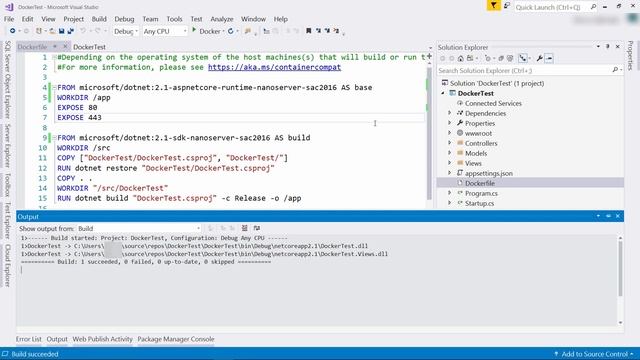Close the Dockerfile editor tab
640x360 pixels.
click(x=64, y=47)
